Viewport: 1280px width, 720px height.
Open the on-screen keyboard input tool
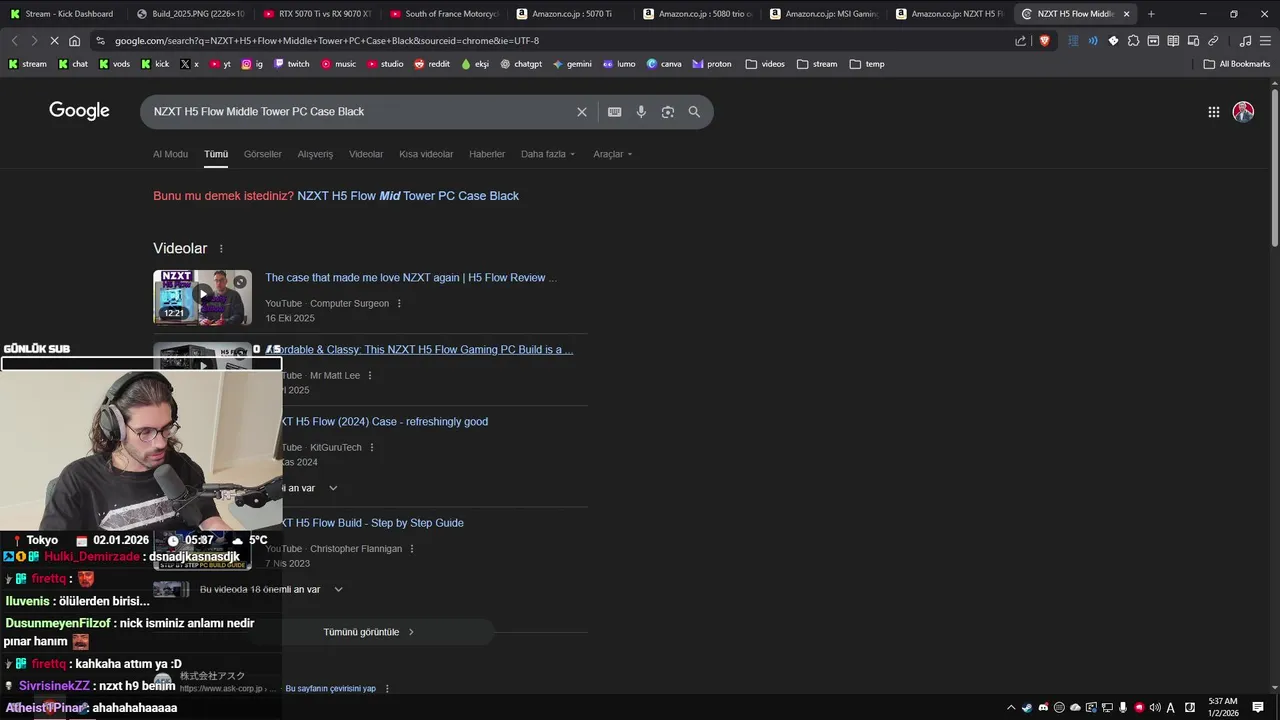pyautogui.click(x=615, y=112)
